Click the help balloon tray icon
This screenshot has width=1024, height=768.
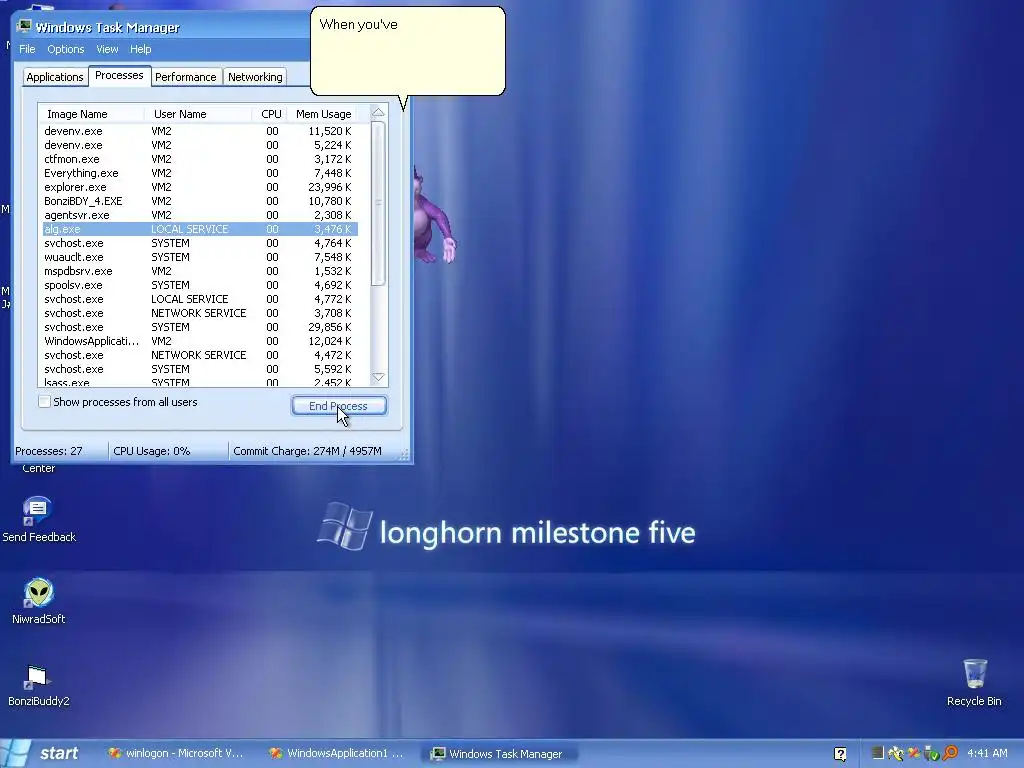click(840, 754)
